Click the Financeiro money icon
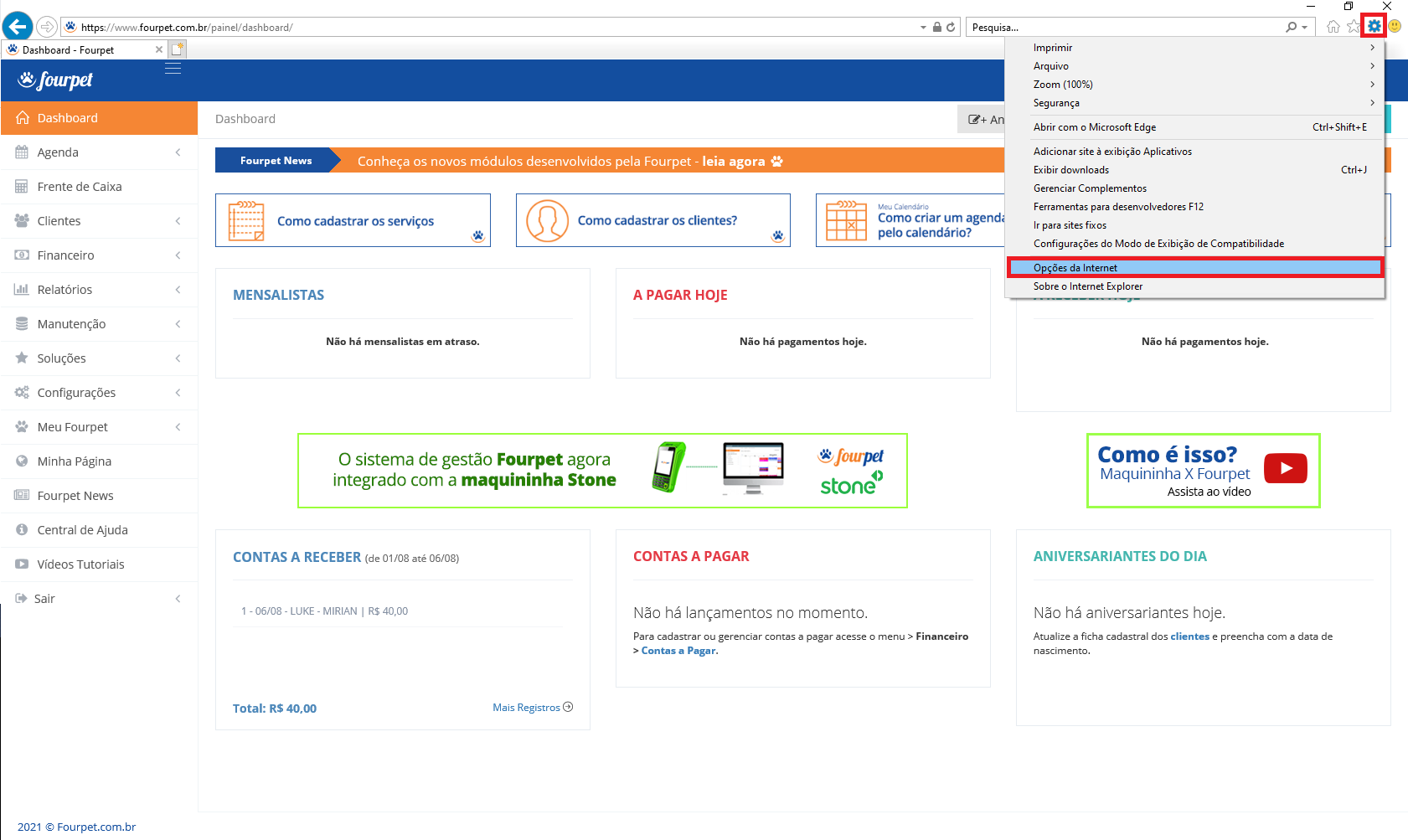The height and width of the screenshot is (840, 1408). [x=22, y=255]
